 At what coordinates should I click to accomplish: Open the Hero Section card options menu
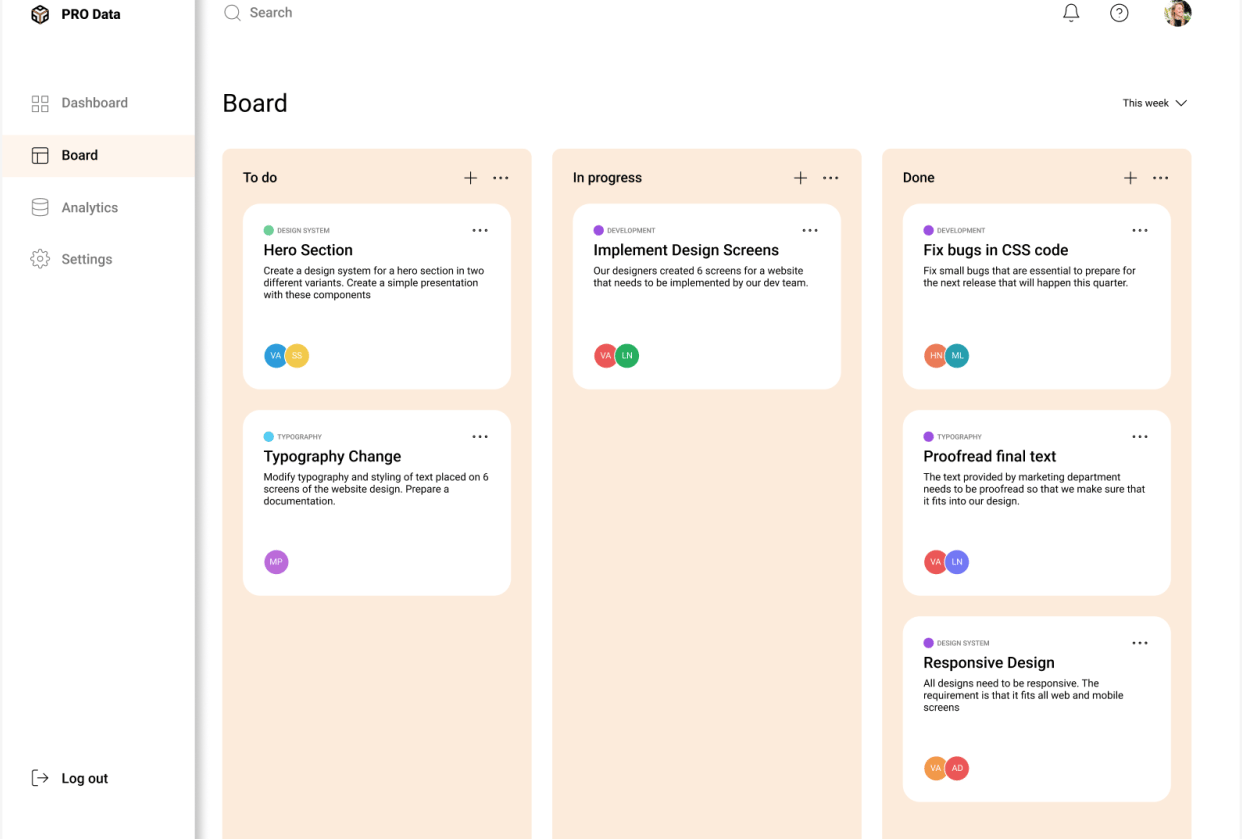pos(480,230)
